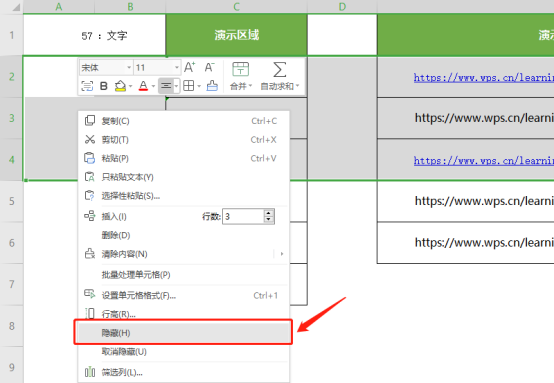The width and height of the screenshot is (554, 383).
Task: Choose 行高(R)... menu entry
Action: point(184,314)
